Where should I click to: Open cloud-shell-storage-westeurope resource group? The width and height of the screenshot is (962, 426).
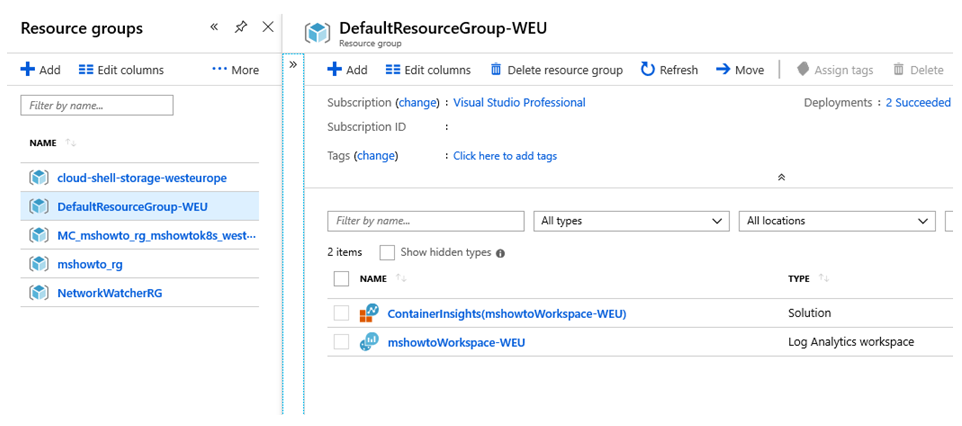pos(142,178)
